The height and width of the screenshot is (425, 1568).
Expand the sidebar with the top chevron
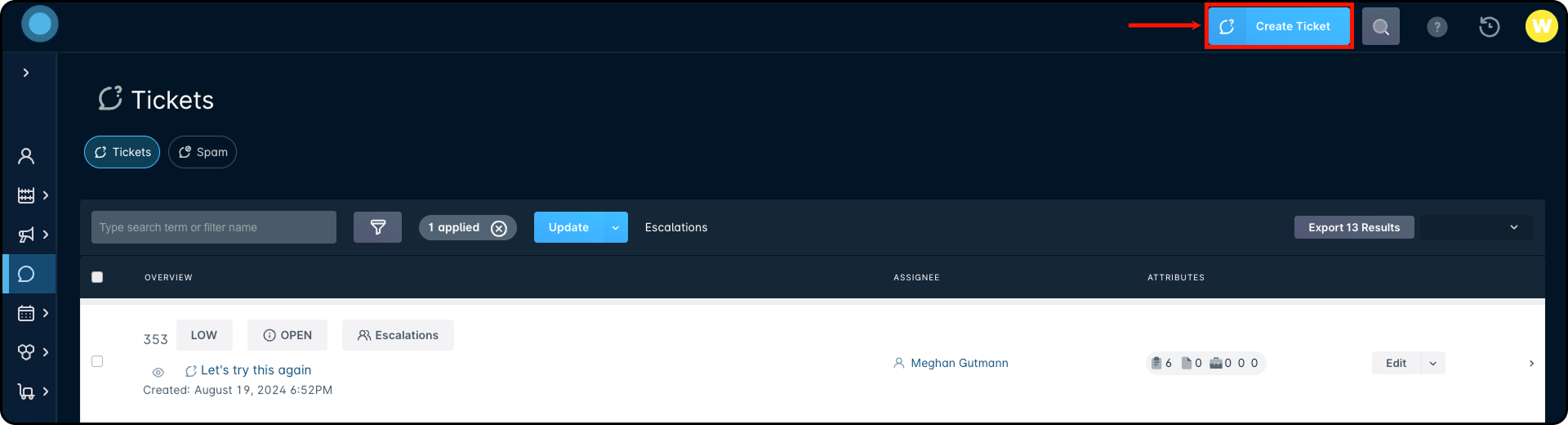26,73
